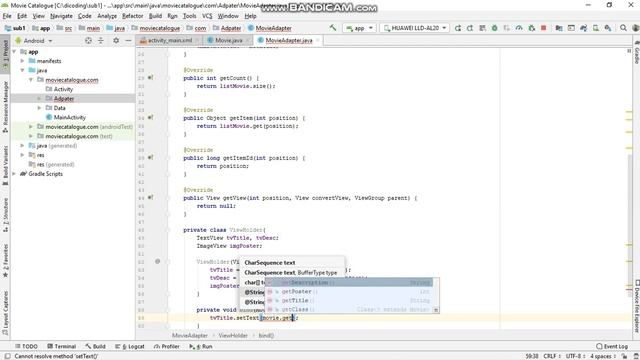Open Resource Manager side tab

pyautogui.click(x=5, y=107)
